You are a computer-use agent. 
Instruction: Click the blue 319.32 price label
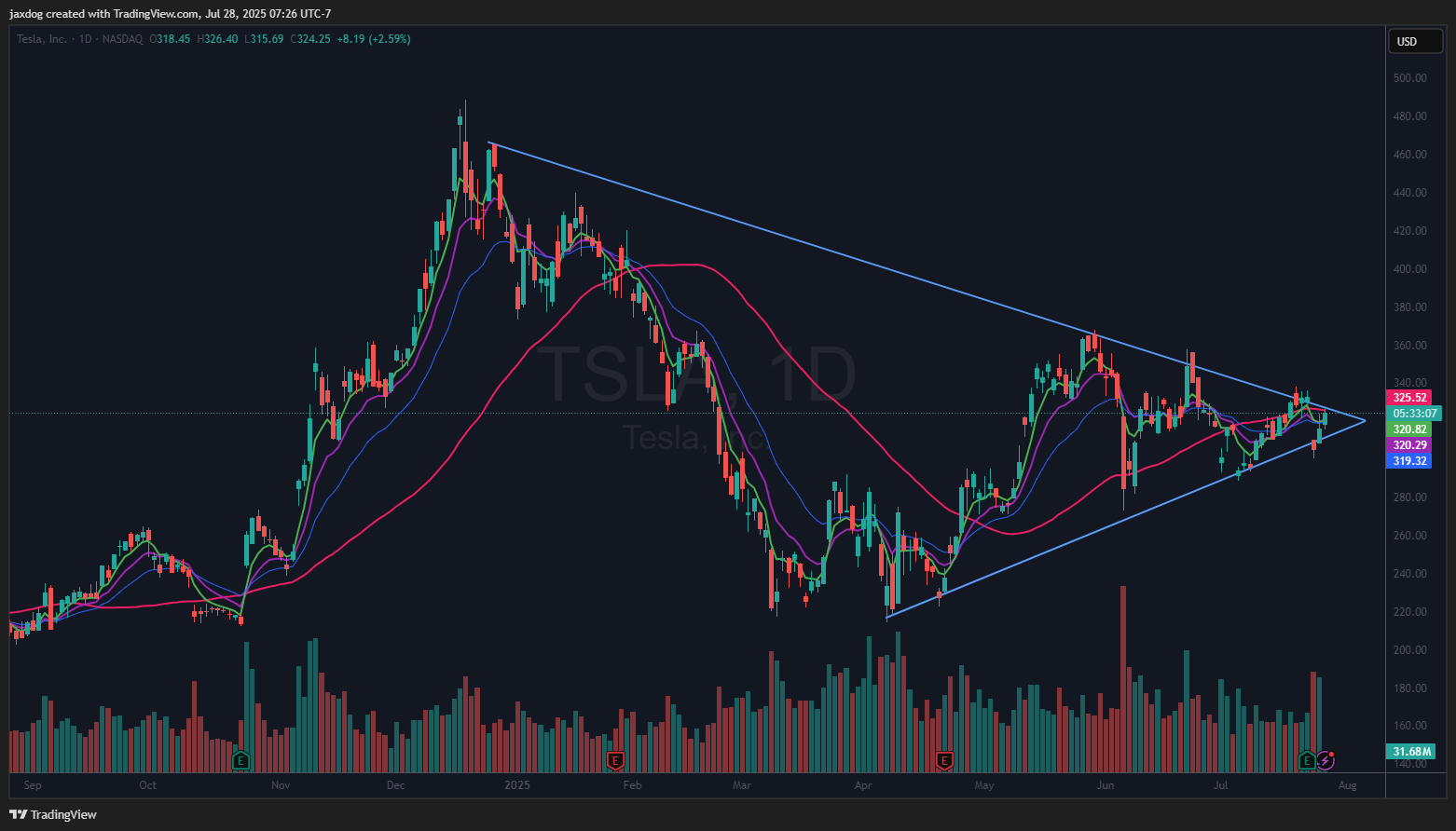click(x=1409, y=461)
